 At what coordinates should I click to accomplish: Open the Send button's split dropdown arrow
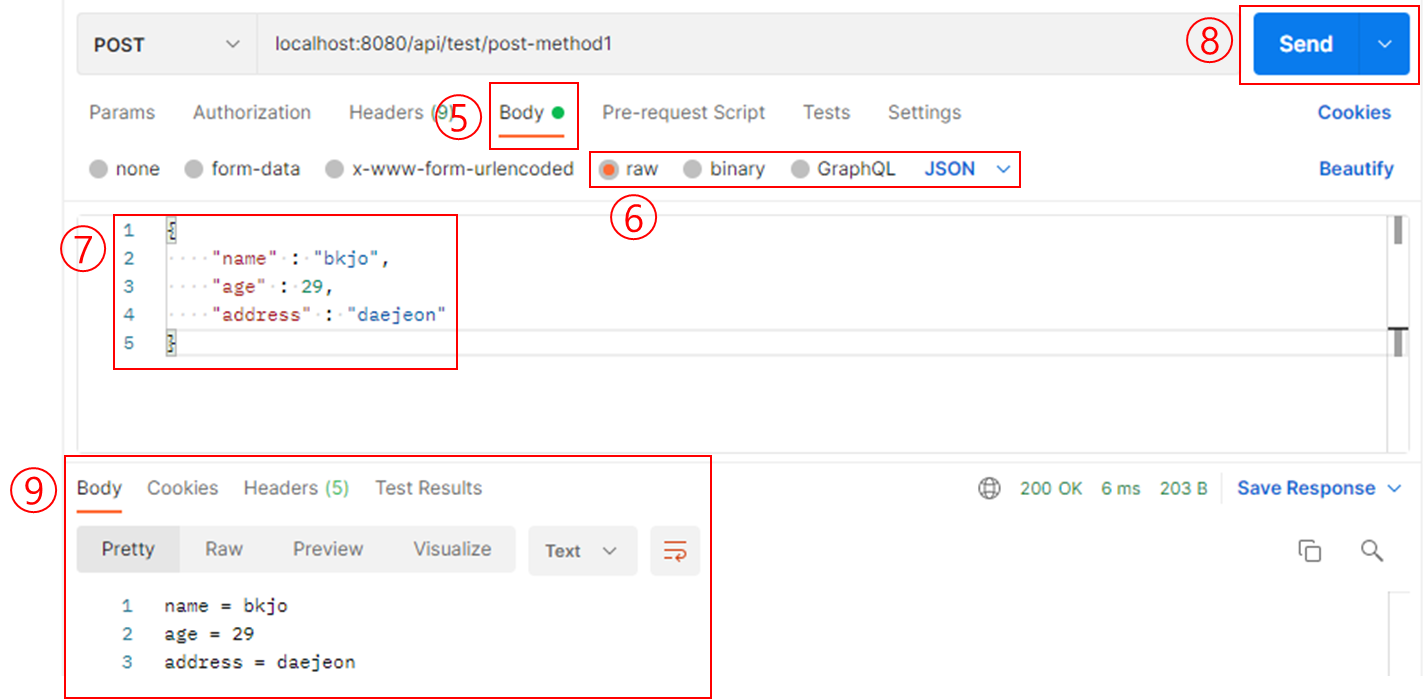[x=1386, y=44]
